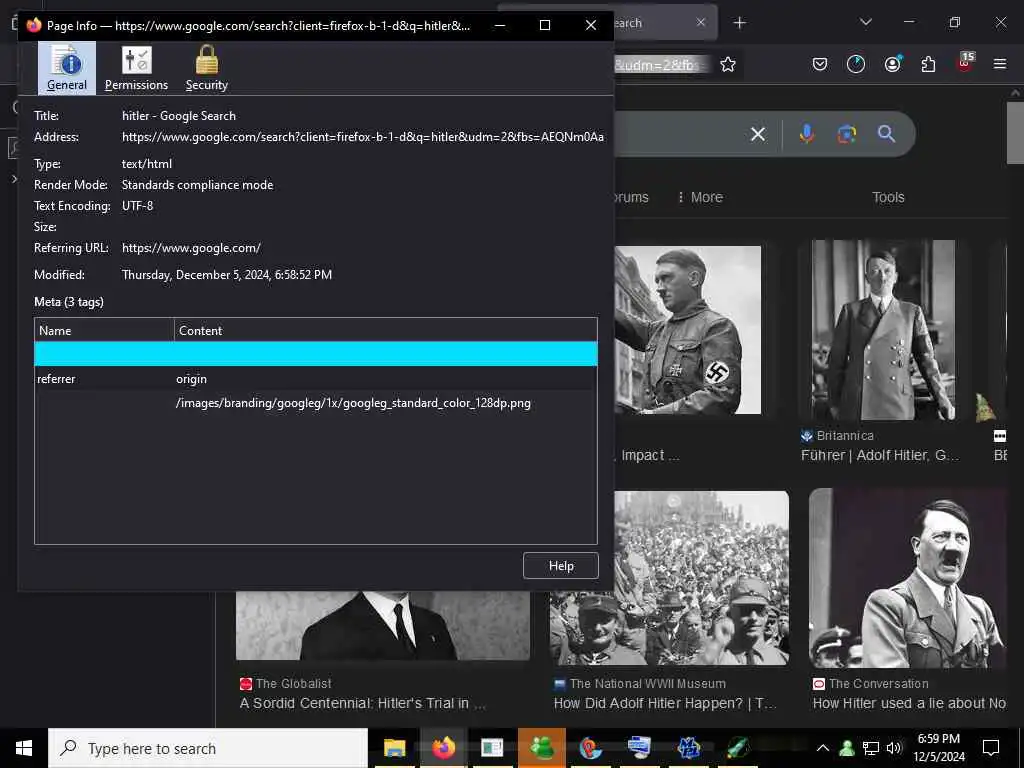Open File Explorer from the taskbar
The image size is (1024, 768).
pyautogui.click(x=394, y=748)
